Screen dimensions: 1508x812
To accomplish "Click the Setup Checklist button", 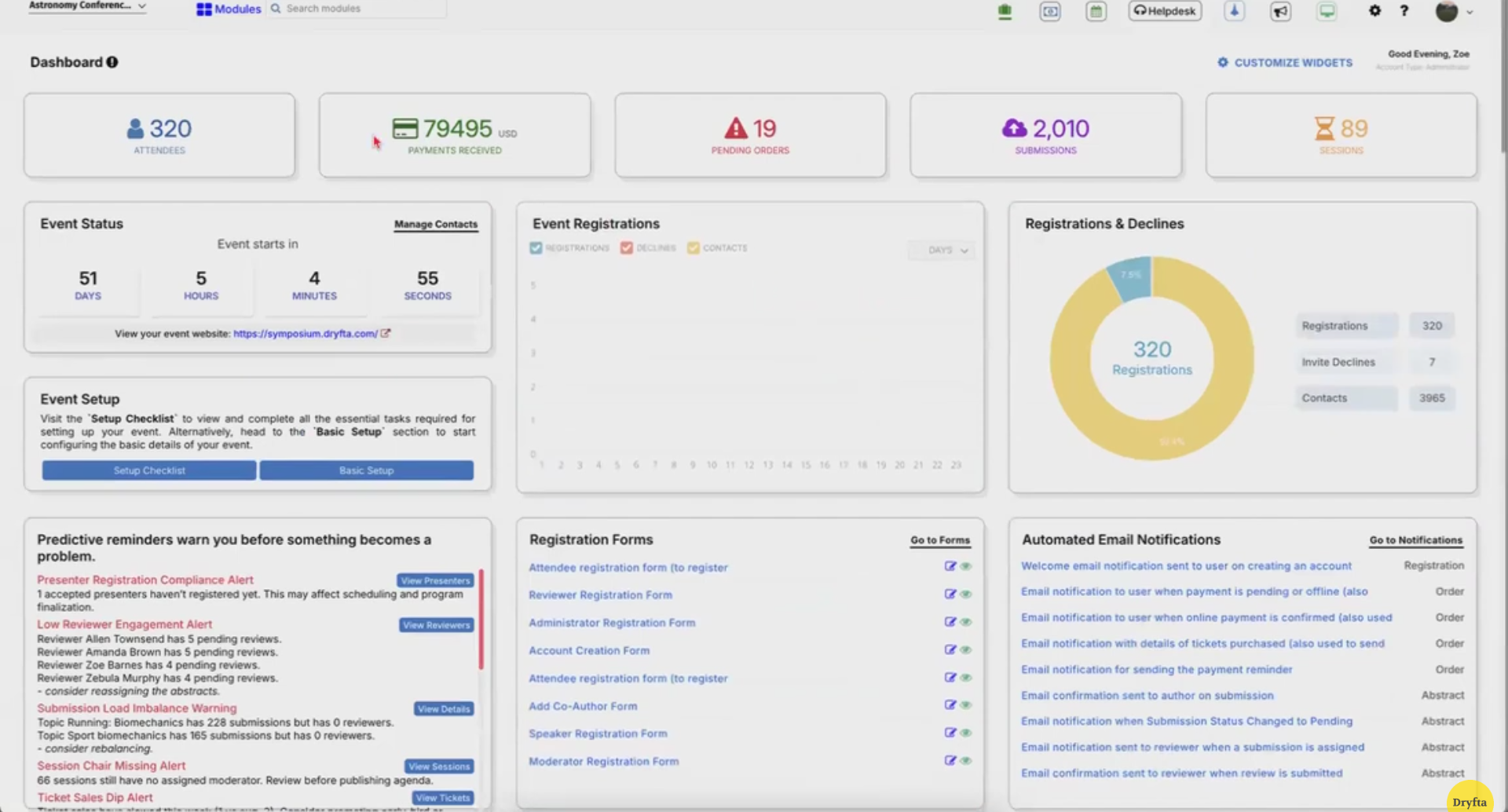I will pyautogui.click(x=149, y=470).
